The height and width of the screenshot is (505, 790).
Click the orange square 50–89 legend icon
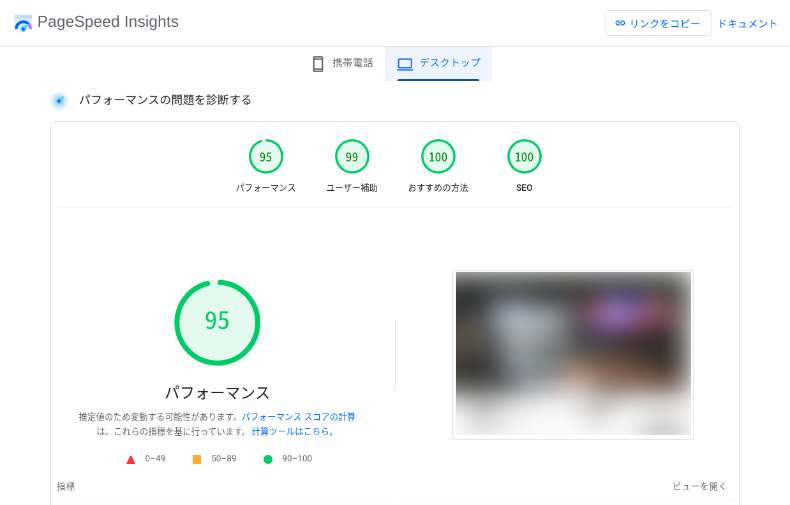[x=197, y=459]
